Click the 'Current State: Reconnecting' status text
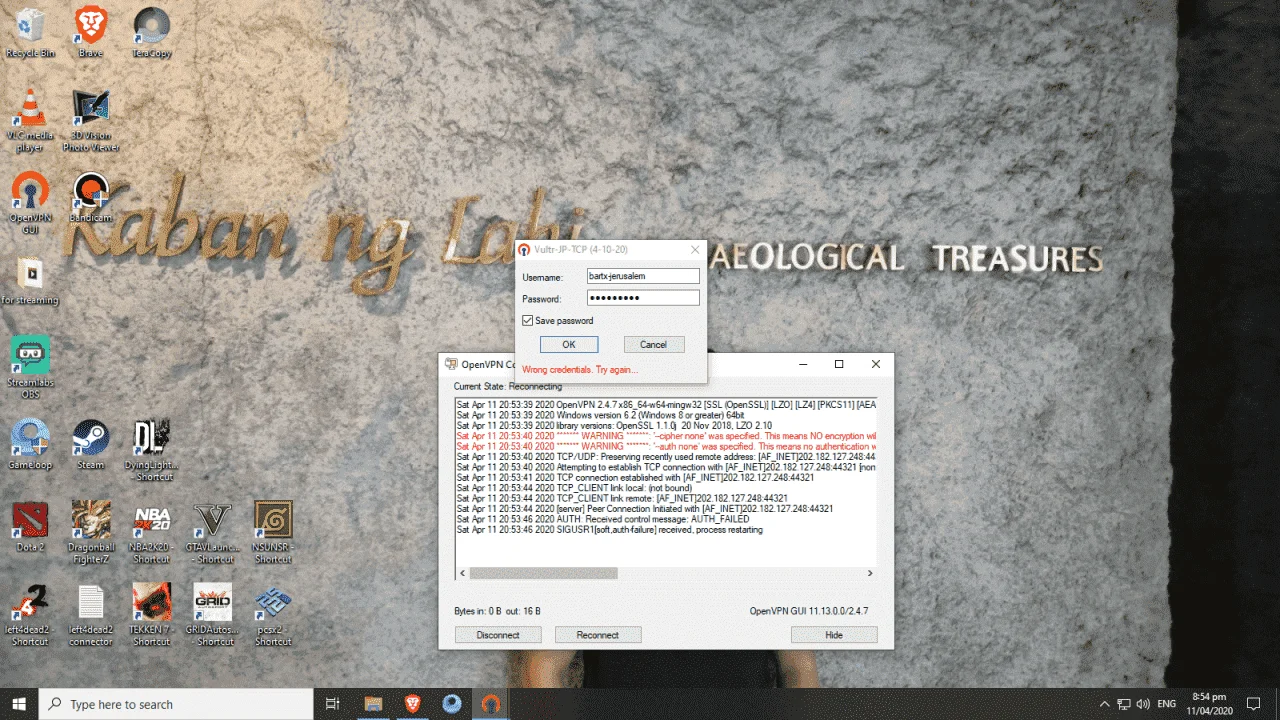The image size is (1280, 720). tap(508, 386)
